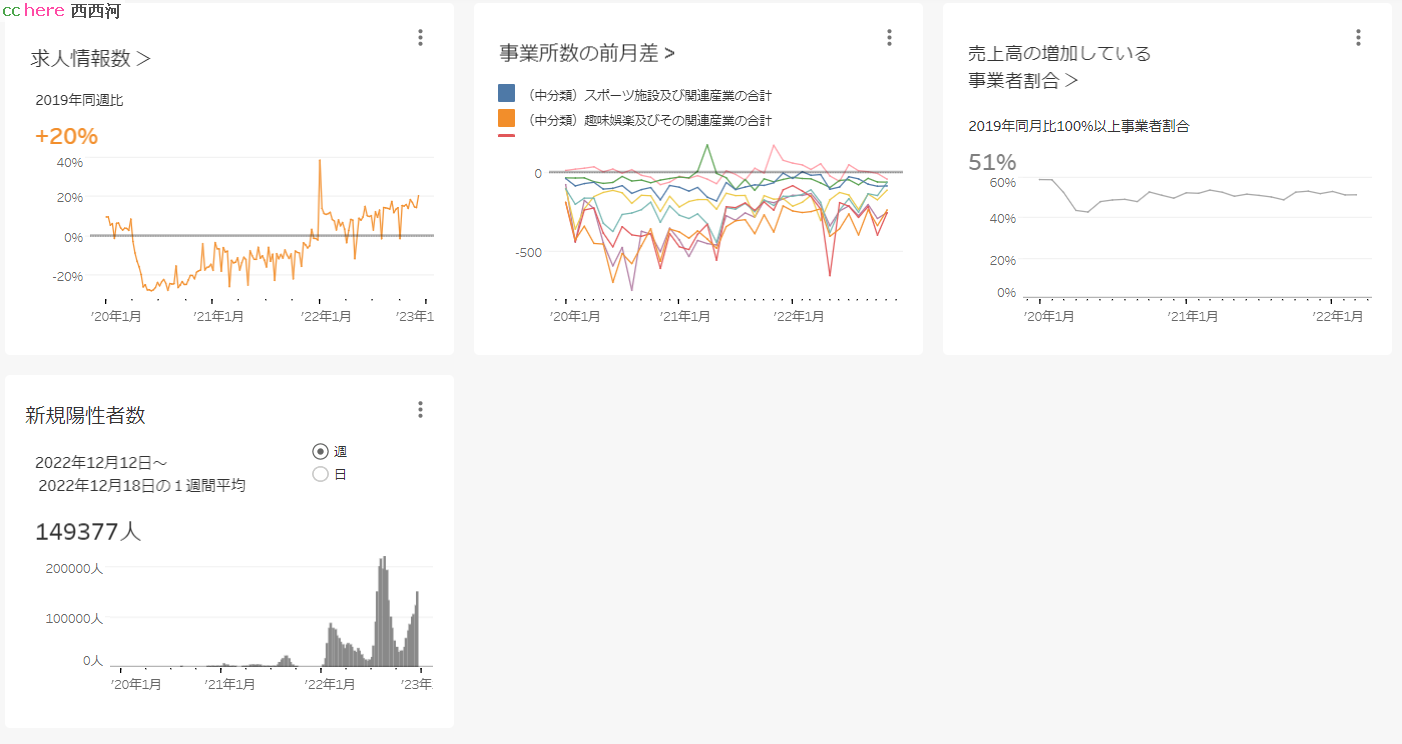This screenshot has height=744, width=1402.
Task: Select the 週 radio button
Action: (x=321, y=451)
